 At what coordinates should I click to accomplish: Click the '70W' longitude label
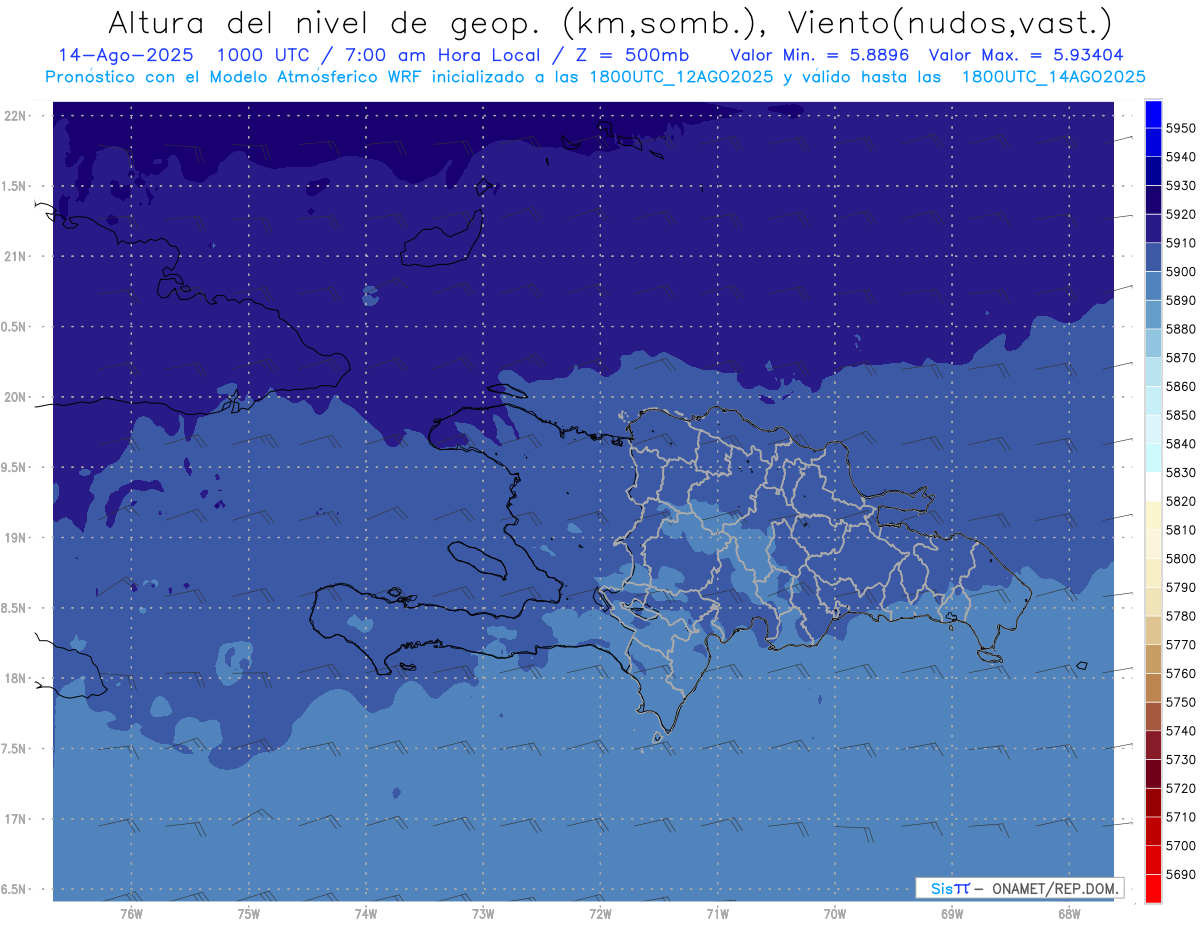[x=835, y=913]
